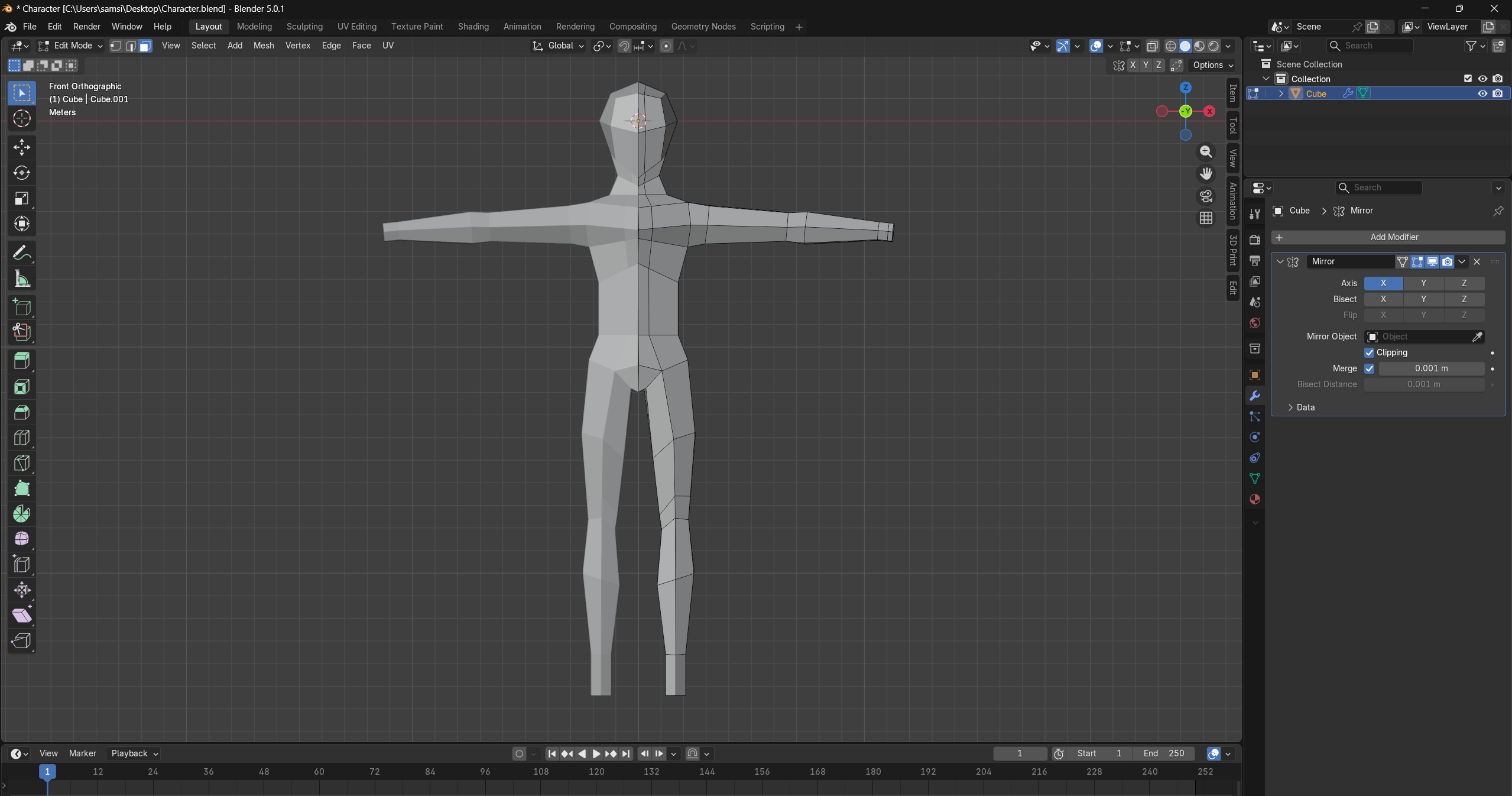
Task: Activate the Bevel tool
Action: [x=22, y=412]
